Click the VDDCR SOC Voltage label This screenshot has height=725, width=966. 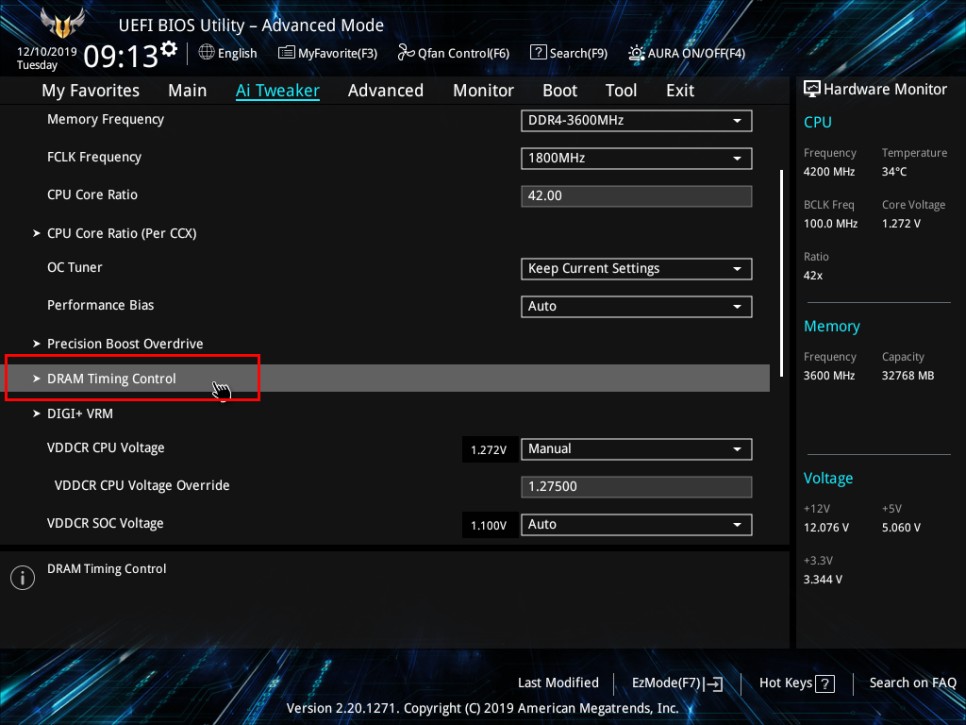[x=105, y=523]
